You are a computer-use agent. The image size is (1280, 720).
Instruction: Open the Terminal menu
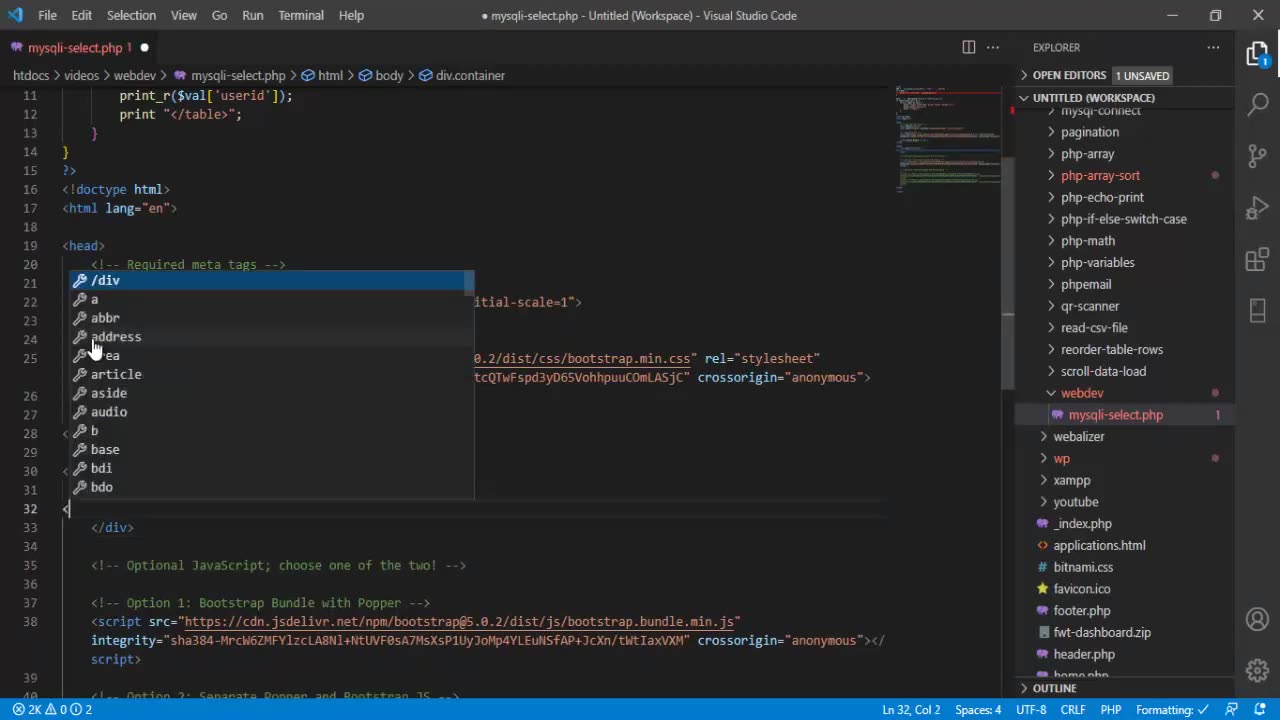[x=301, y=15]
